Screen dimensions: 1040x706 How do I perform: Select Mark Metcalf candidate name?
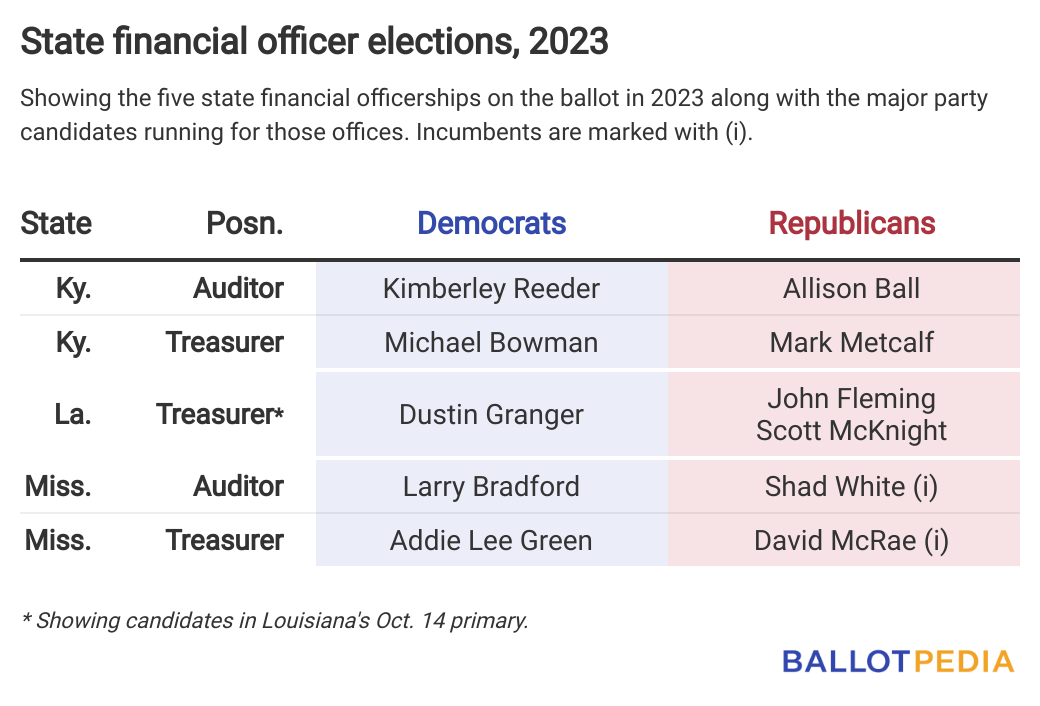(x=852, y=342)
